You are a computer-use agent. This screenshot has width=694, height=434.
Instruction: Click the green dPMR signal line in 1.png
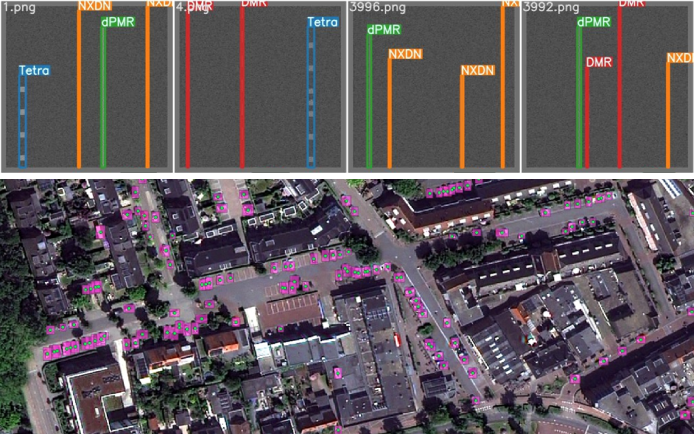point(103,100)
